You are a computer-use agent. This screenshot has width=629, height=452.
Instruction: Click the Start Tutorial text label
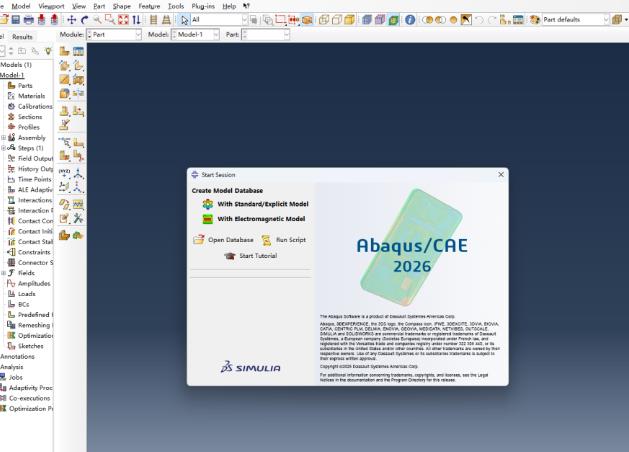tap(258, 256)
